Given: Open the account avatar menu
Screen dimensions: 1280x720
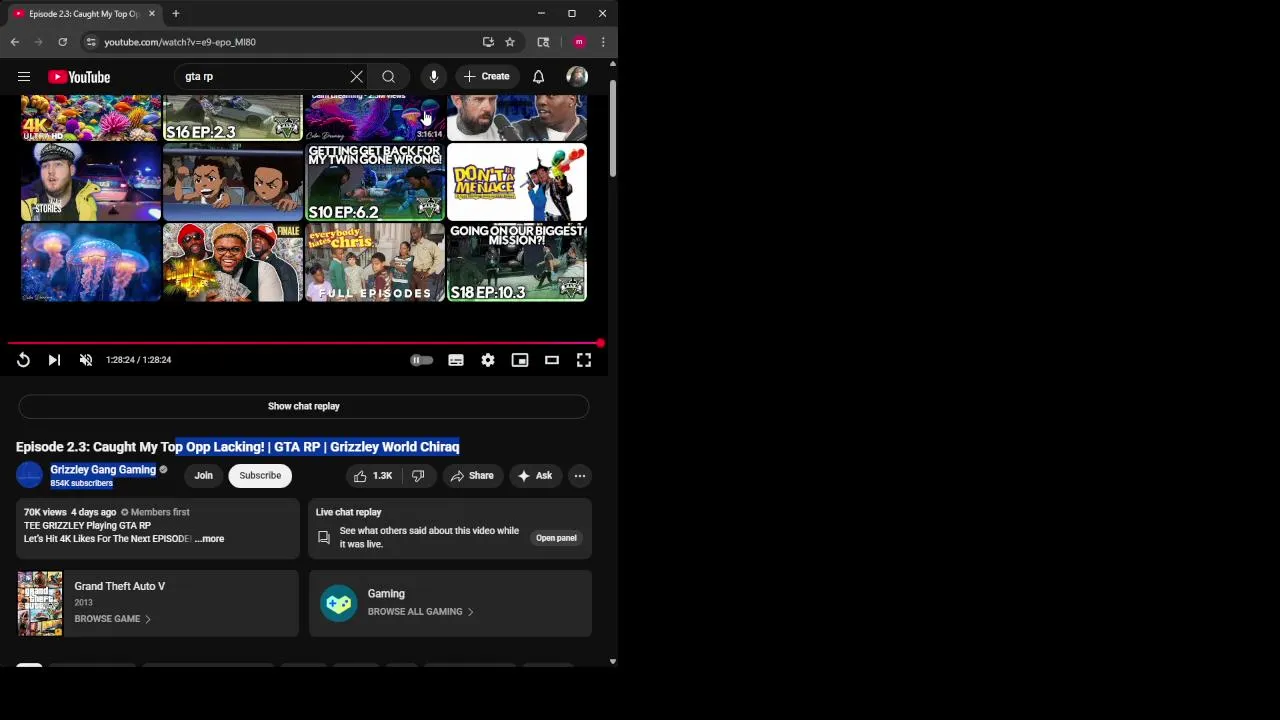Looking at the screenshot, I should [x=577, y=77].
